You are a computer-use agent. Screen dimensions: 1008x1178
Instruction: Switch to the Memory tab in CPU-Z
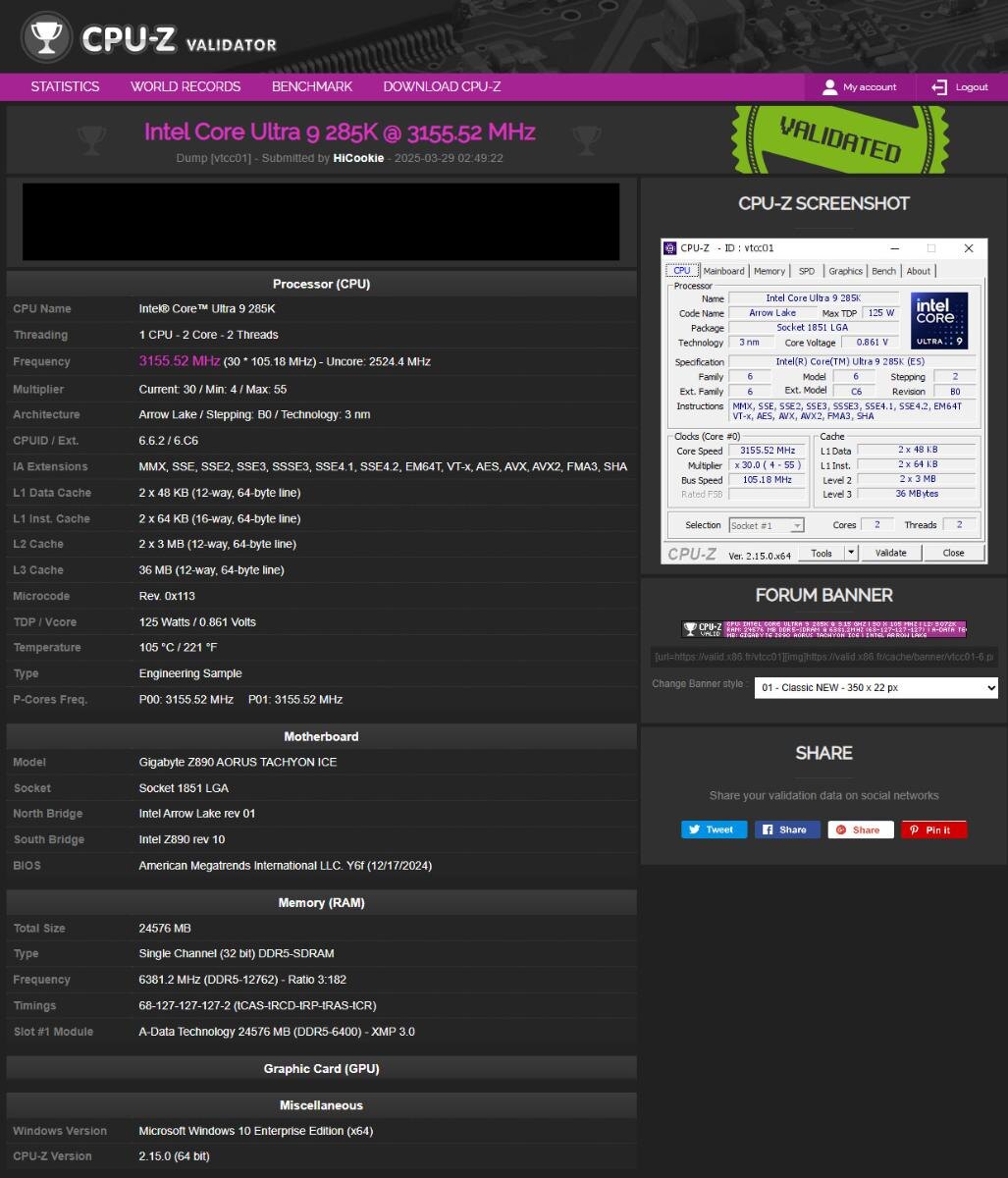tap(769, 271)
